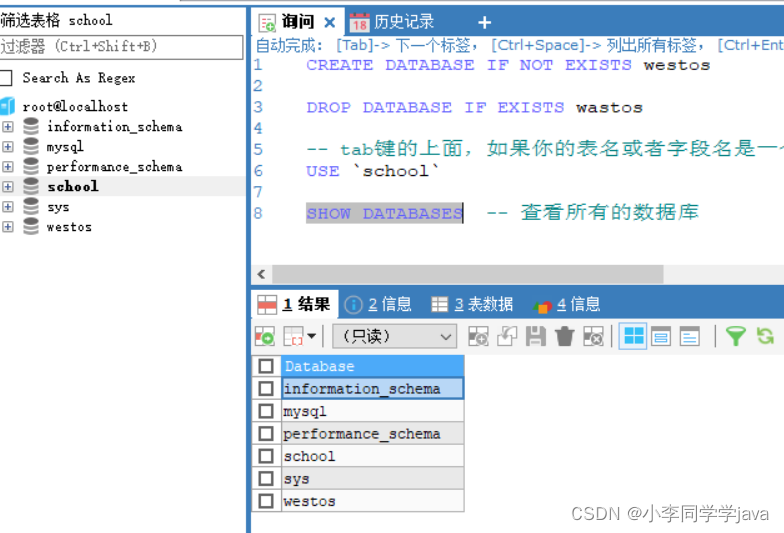This screenshot has height=533, width=784.
Task: Open the 4 信息 tab
Action: pyautogui.click(x=566, y=304)
